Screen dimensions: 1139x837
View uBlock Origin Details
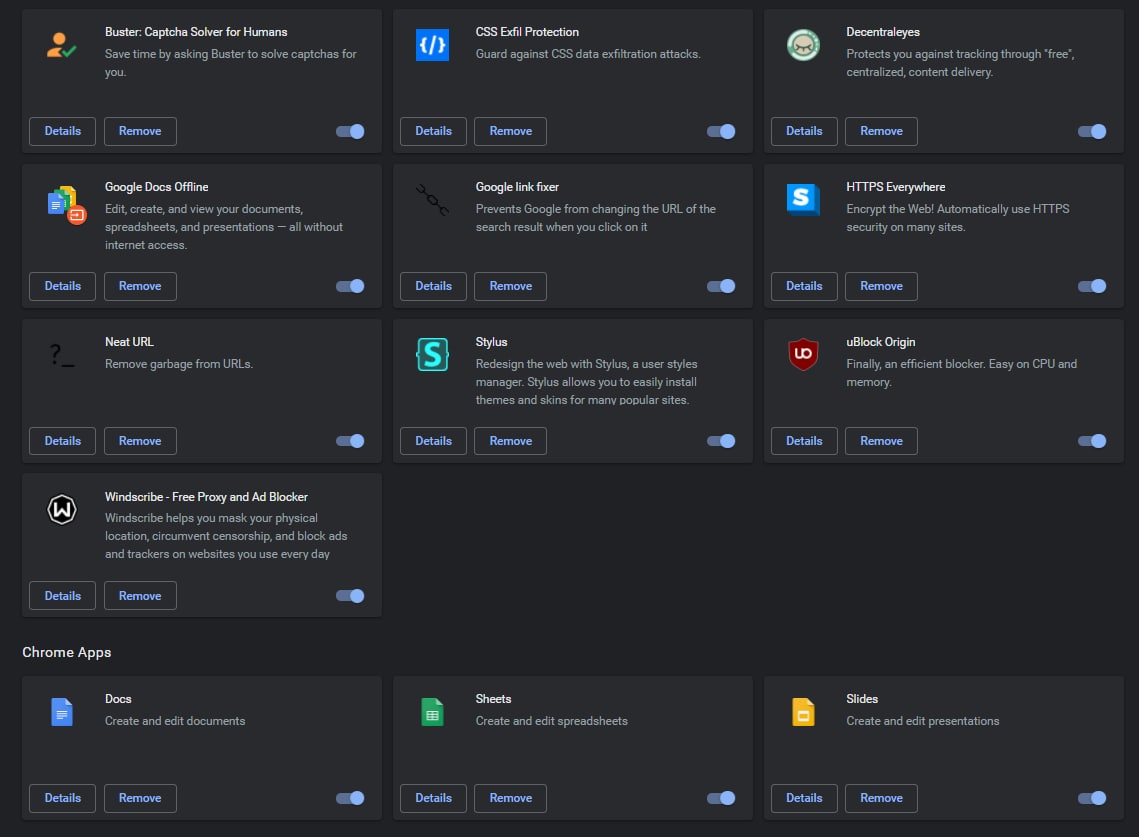click(x=804, y=441)
